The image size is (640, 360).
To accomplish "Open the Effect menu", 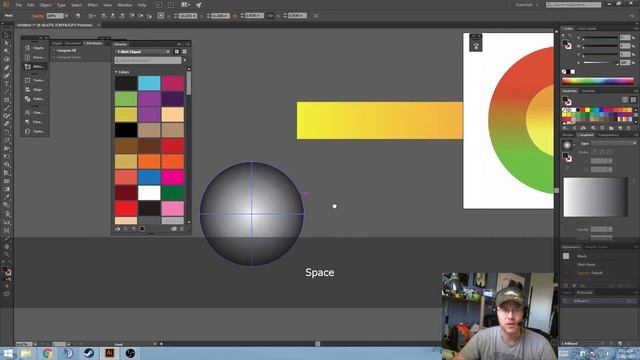I will tap(93, 5).
